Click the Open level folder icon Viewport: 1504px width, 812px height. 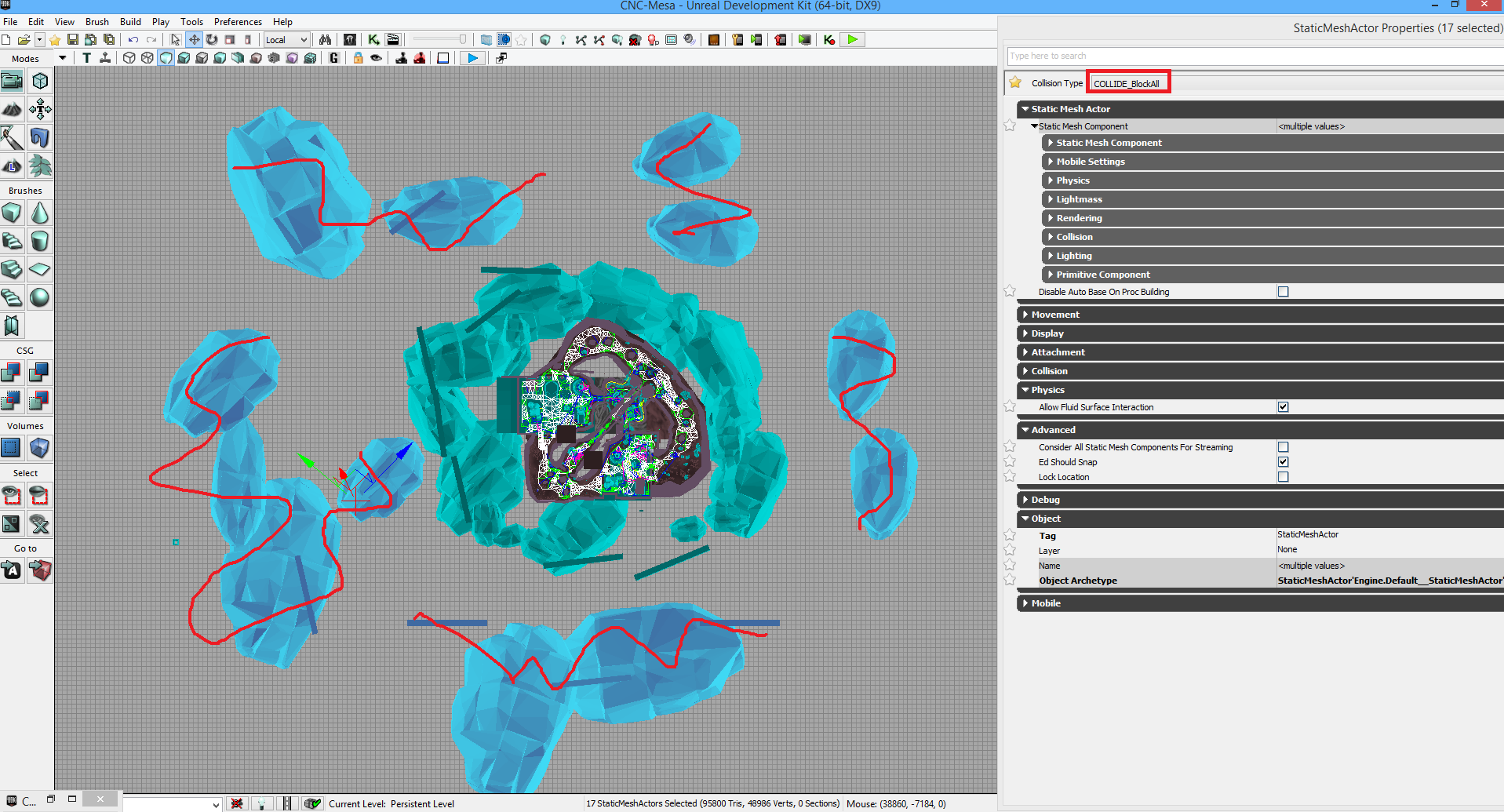[24, 40]
